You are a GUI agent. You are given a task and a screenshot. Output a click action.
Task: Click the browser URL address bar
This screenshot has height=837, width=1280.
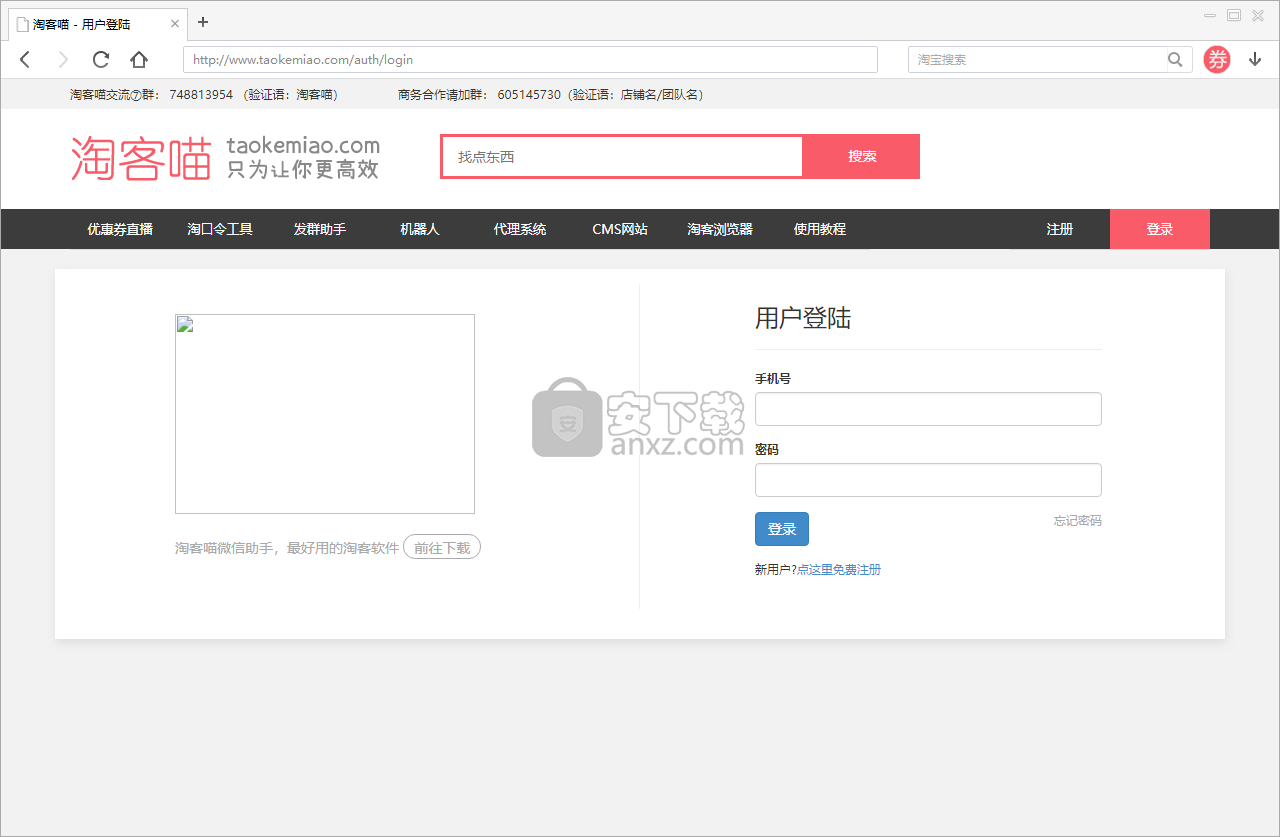(x=530, y=60)
